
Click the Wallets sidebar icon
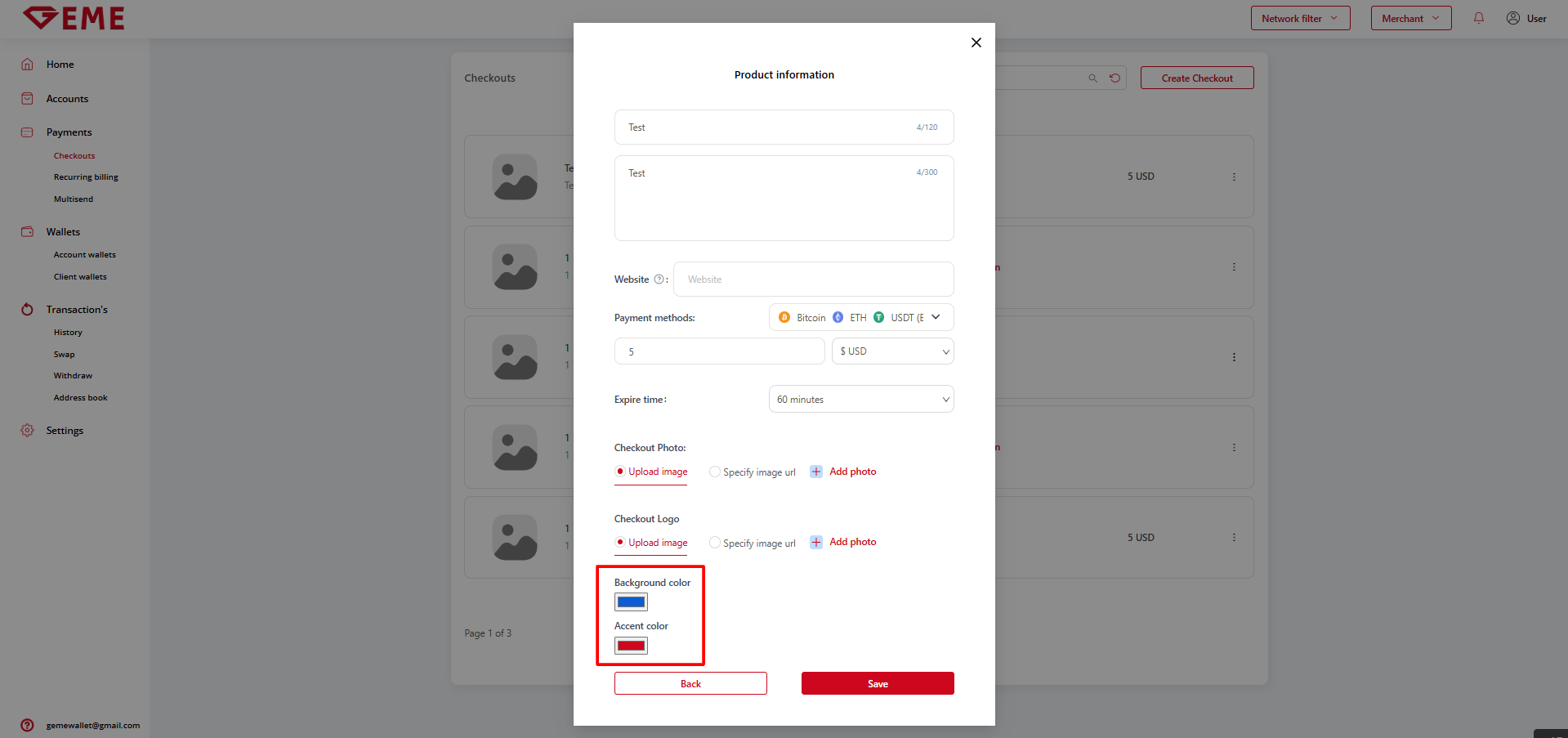(27, 232)
